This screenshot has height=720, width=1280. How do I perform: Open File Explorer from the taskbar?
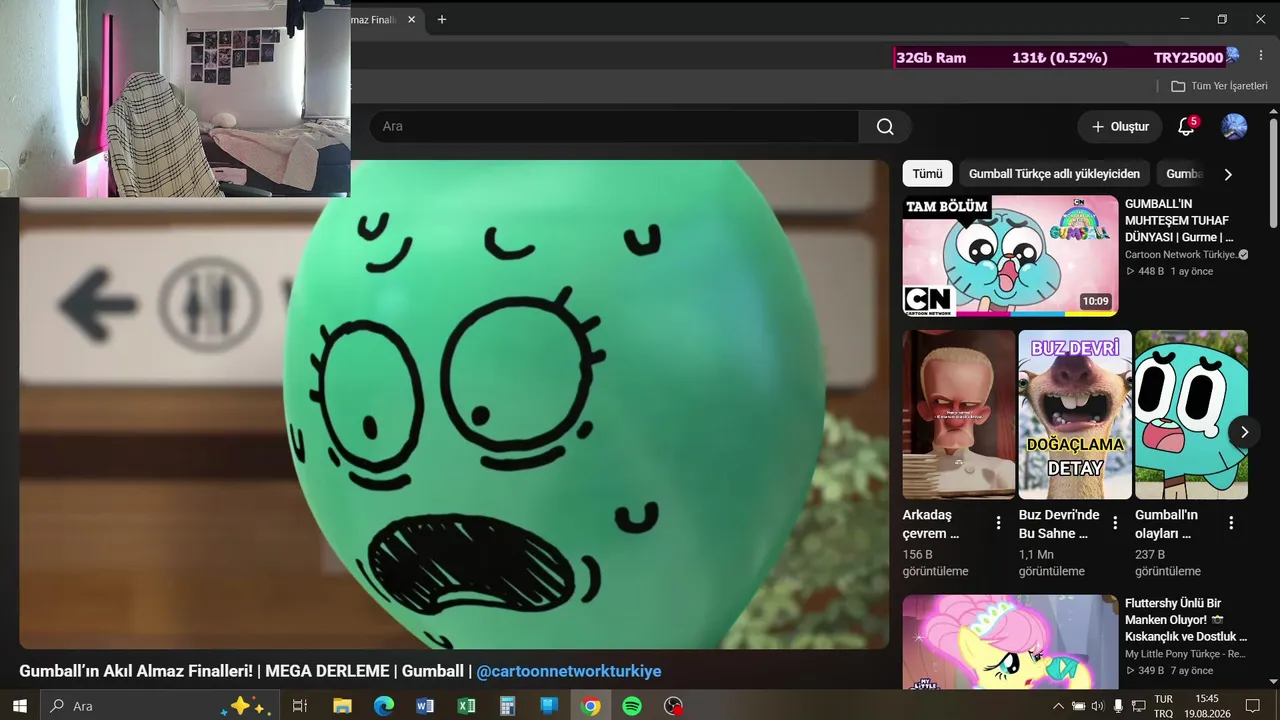(342, 706)
